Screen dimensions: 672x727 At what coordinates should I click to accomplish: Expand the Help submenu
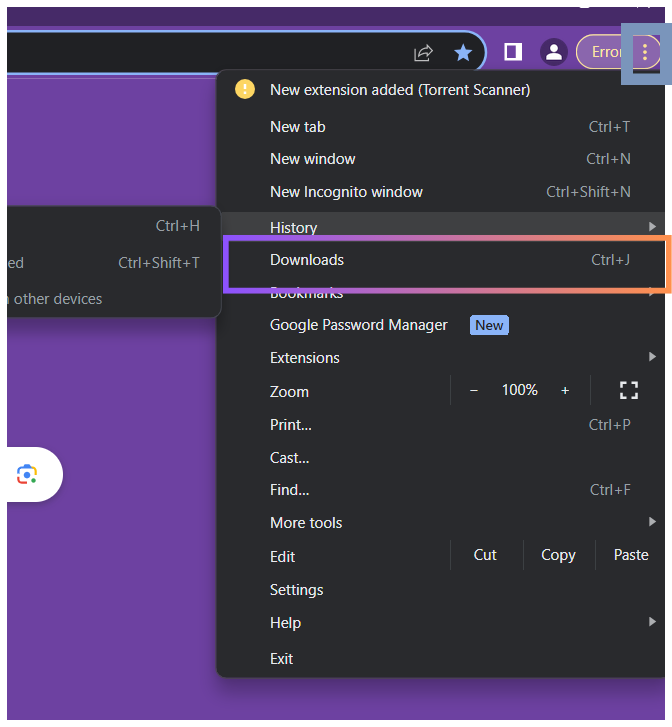point(441,623)
